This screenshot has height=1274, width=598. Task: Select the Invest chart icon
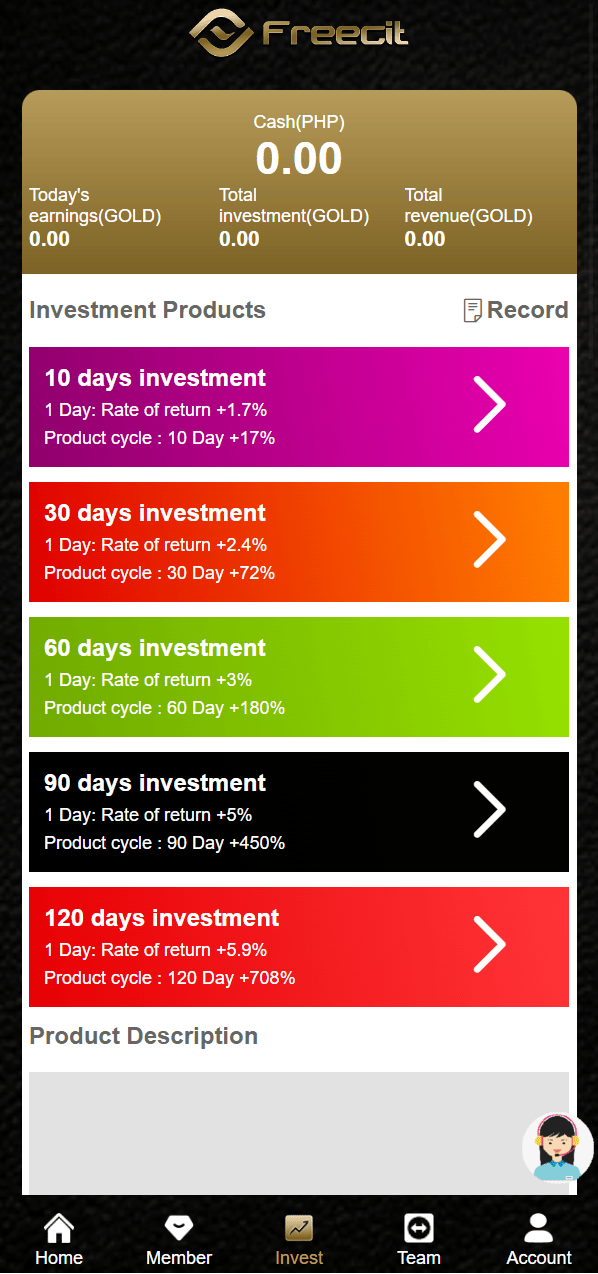pyautogui.click(x=299, y=1227)
